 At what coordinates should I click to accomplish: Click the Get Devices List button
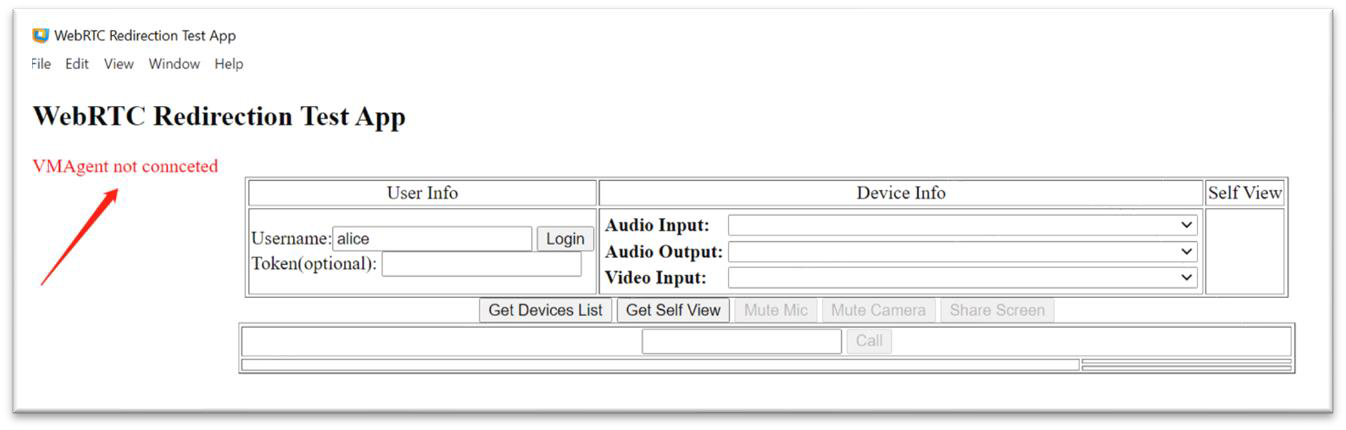tap(545, 310)
